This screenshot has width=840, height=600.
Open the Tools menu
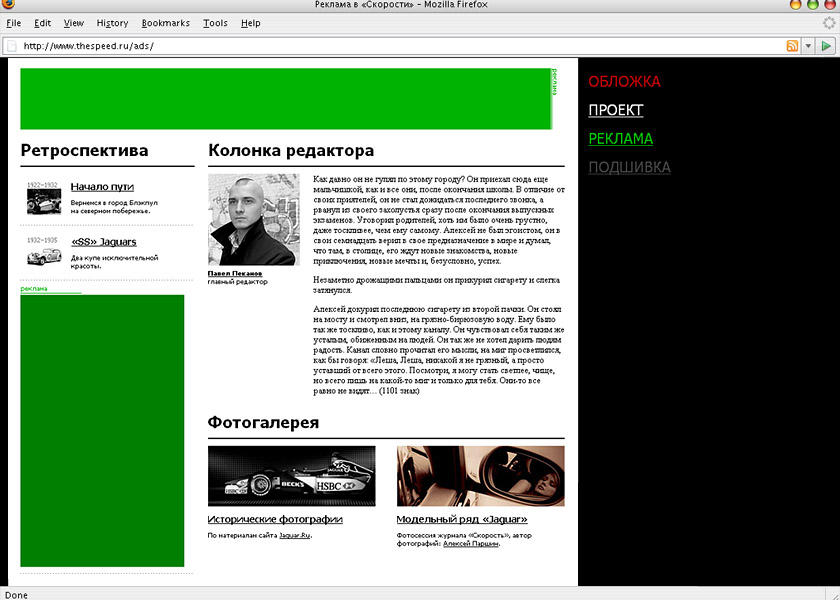tap(215, 23)
